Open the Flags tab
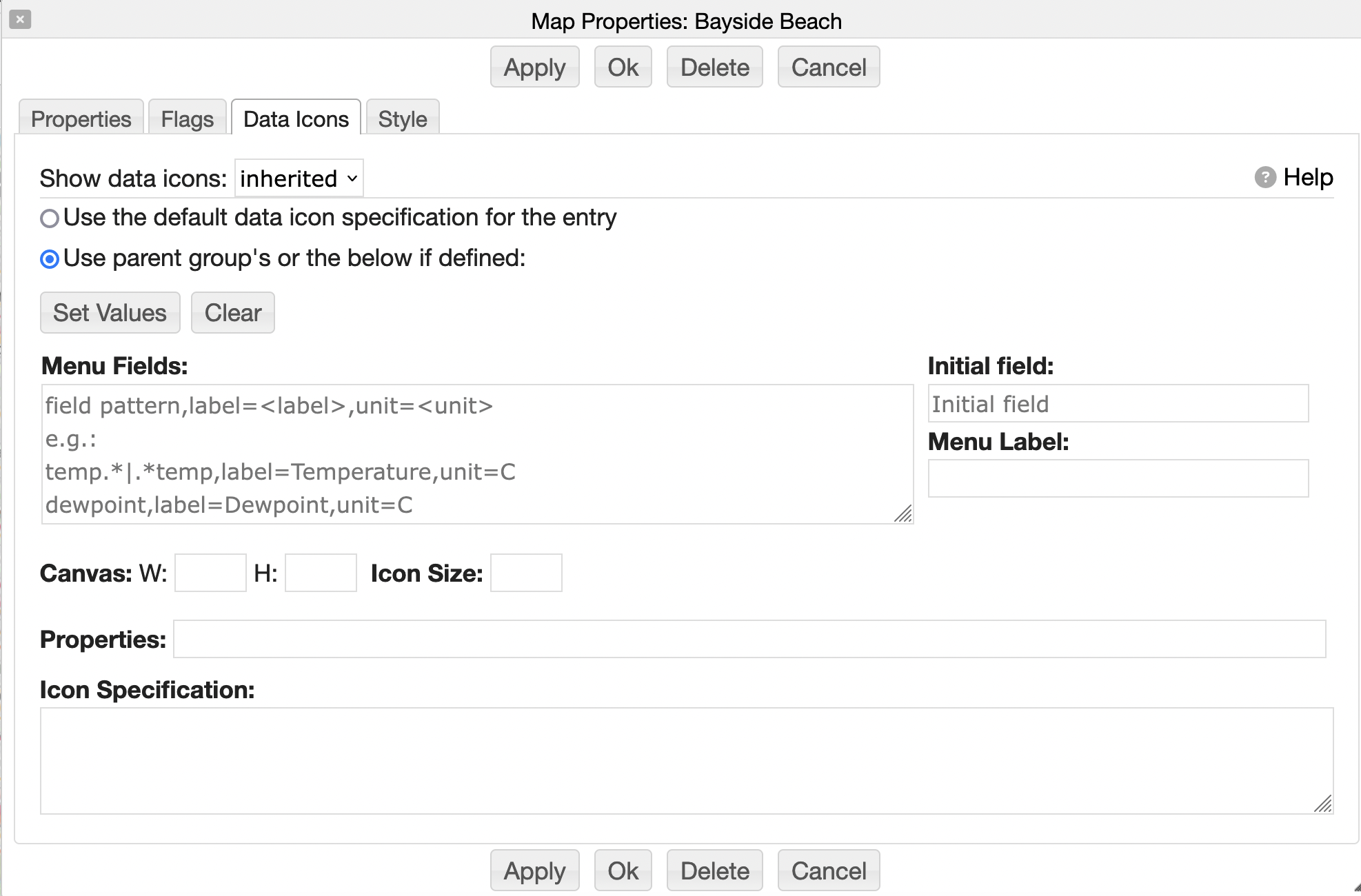1361x896 pixels. pyautogui.click(x=187, y=119)
